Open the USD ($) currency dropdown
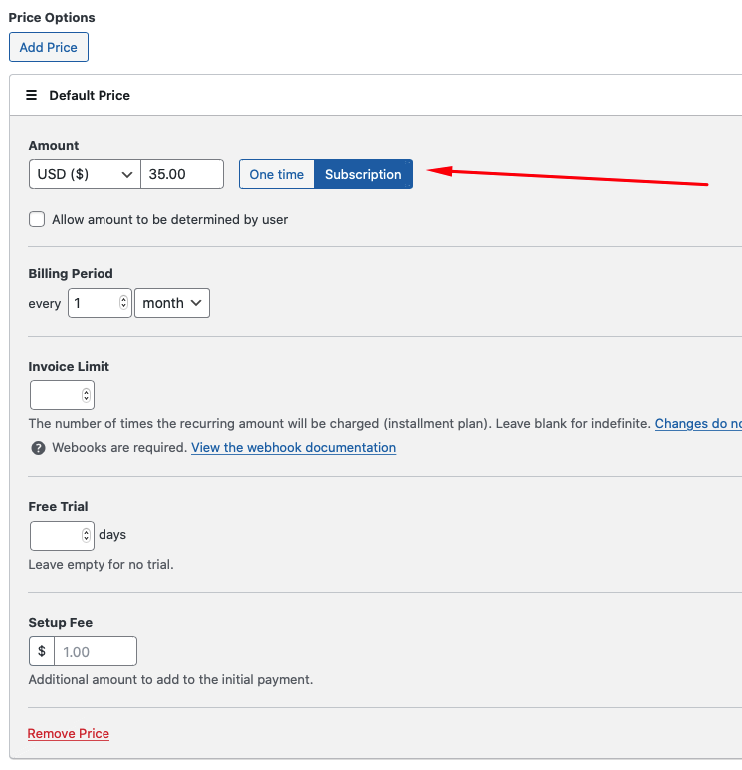The image size is (742, 770). coord(85,174)
